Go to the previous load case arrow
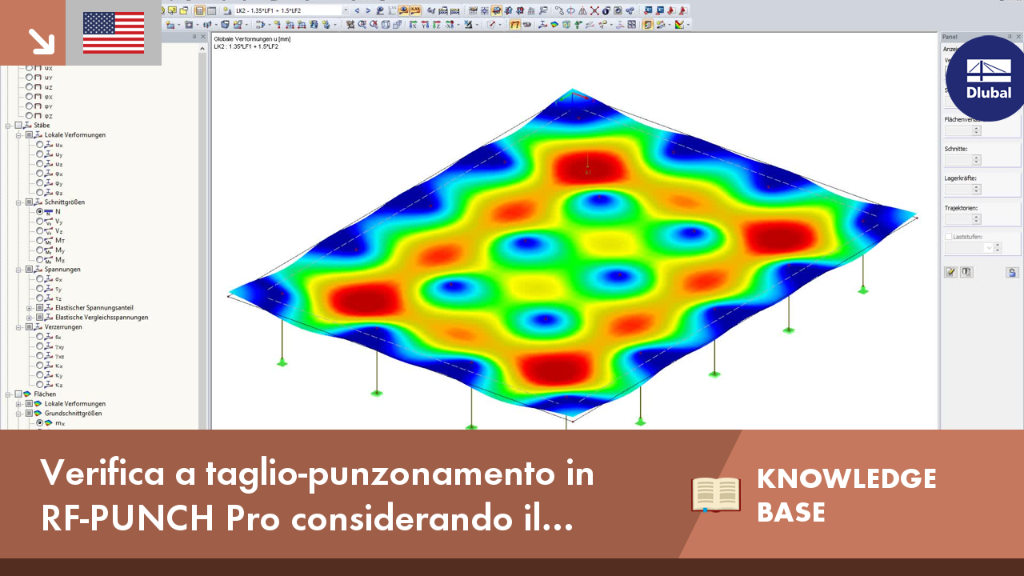1024x576 pixels. (357, 10)
